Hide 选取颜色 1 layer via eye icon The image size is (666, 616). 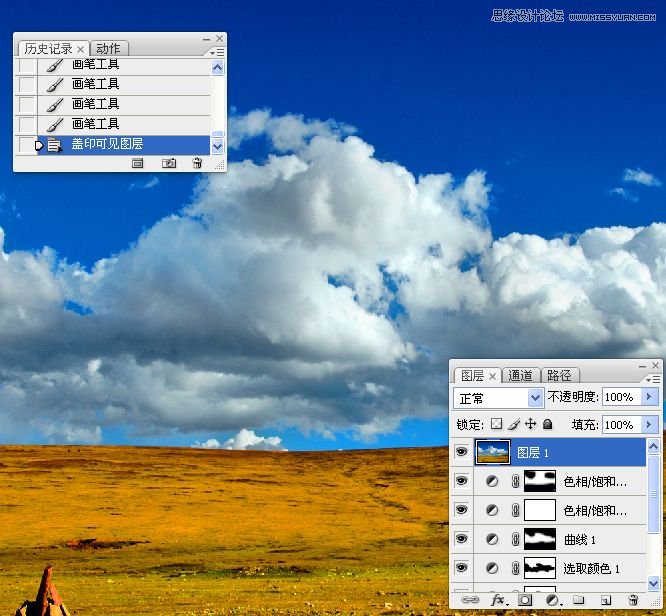[461, 568]
